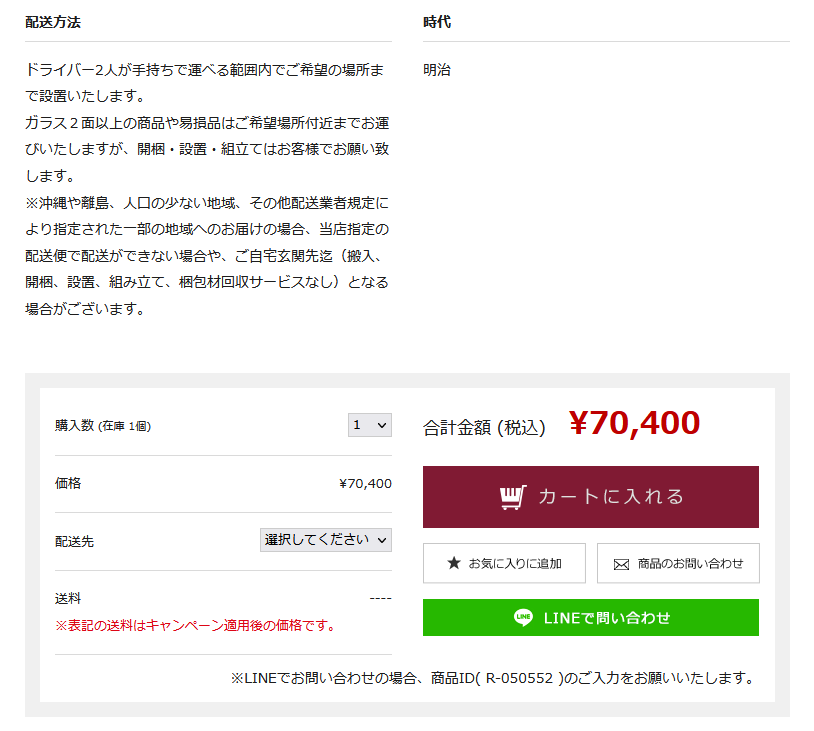Viewport: 814px width, 731px height.
Task: Click the product ID R-050552 text
Action: [519, 678]
